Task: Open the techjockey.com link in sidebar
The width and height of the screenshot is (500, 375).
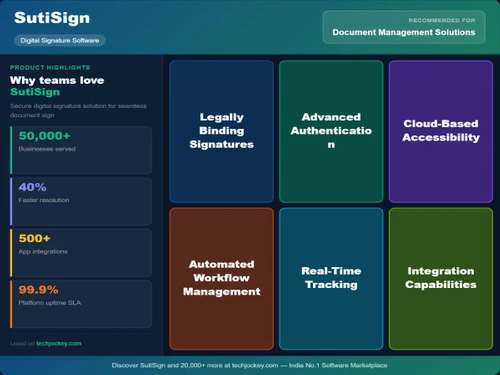Action: (x=59, y=343)
